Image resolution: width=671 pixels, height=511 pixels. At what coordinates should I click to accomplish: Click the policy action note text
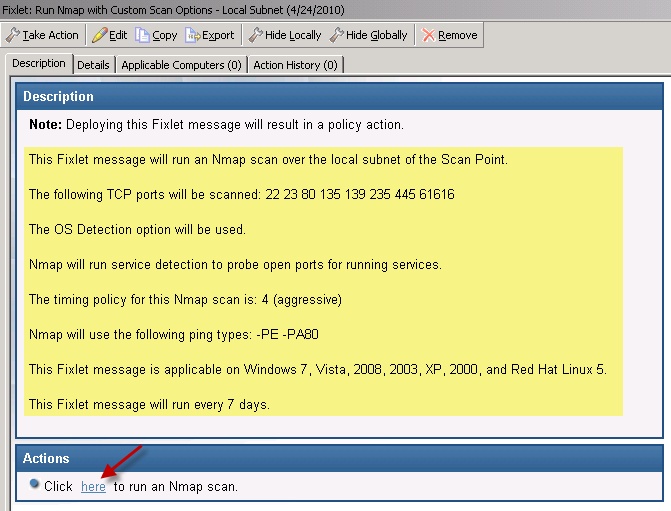[217, 125]
